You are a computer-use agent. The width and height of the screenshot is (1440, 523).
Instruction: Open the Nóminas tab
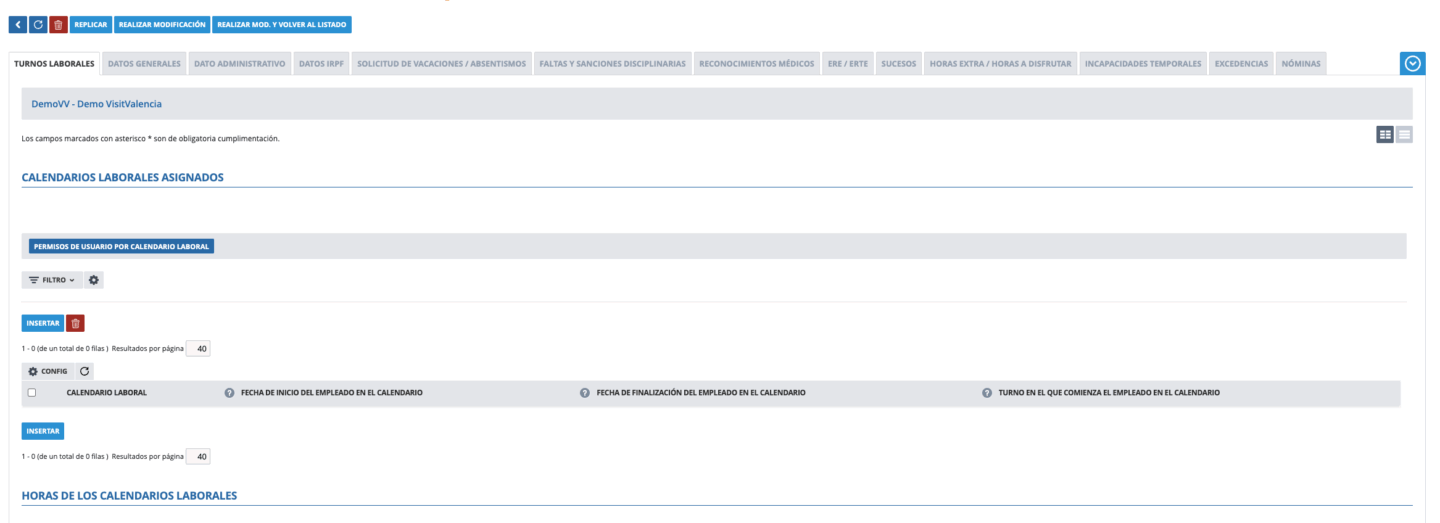[x=1300, y=64]
